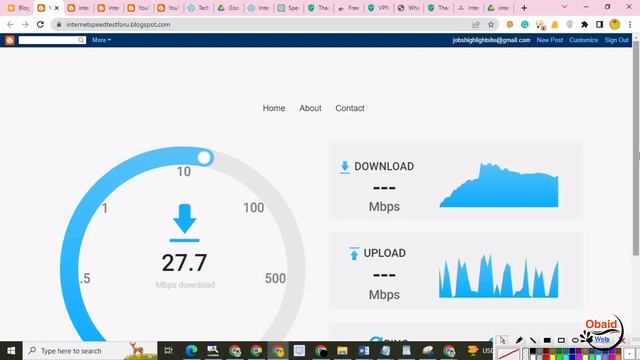Image resolution: width=640 pixels, height=360 pixels.
Task: Open the Home page link
Action: 274,108
